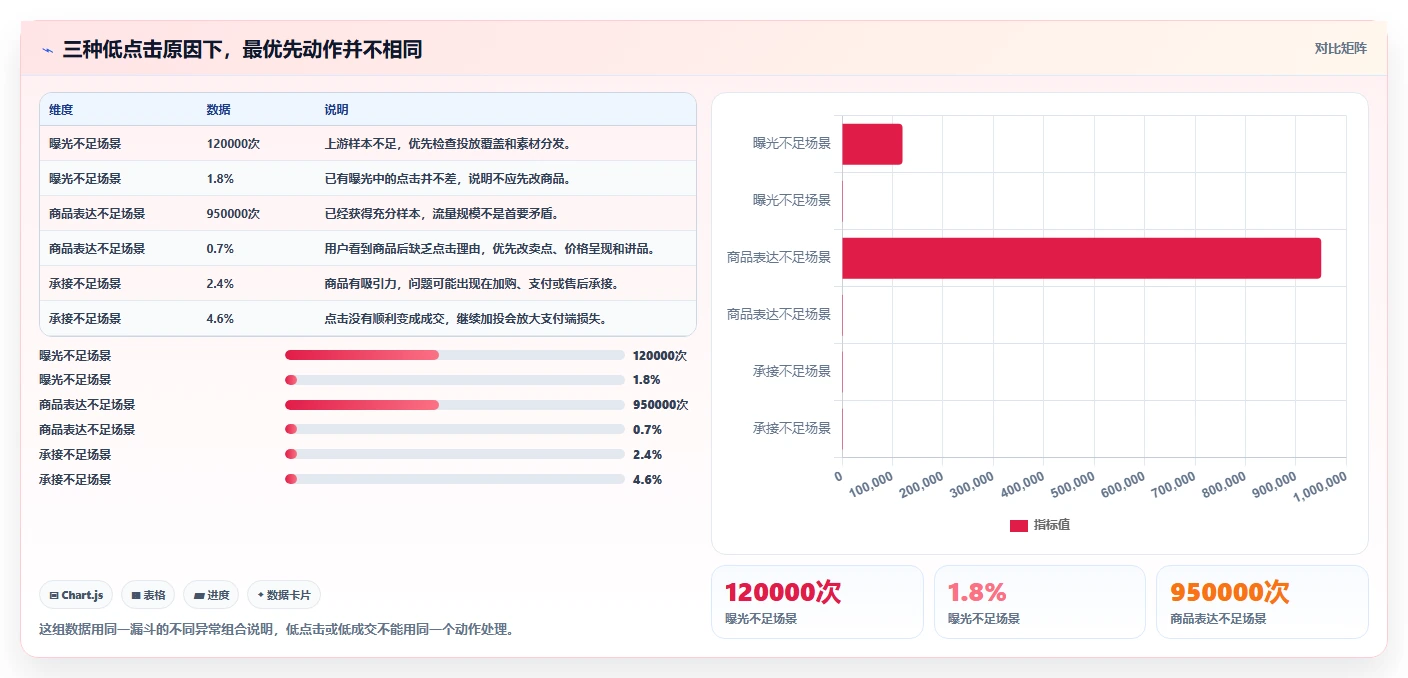Click the red legend swatch for 指标值
This screenshot has width=1408, height=678.
pyautogui.click(x=1018, y=525)
